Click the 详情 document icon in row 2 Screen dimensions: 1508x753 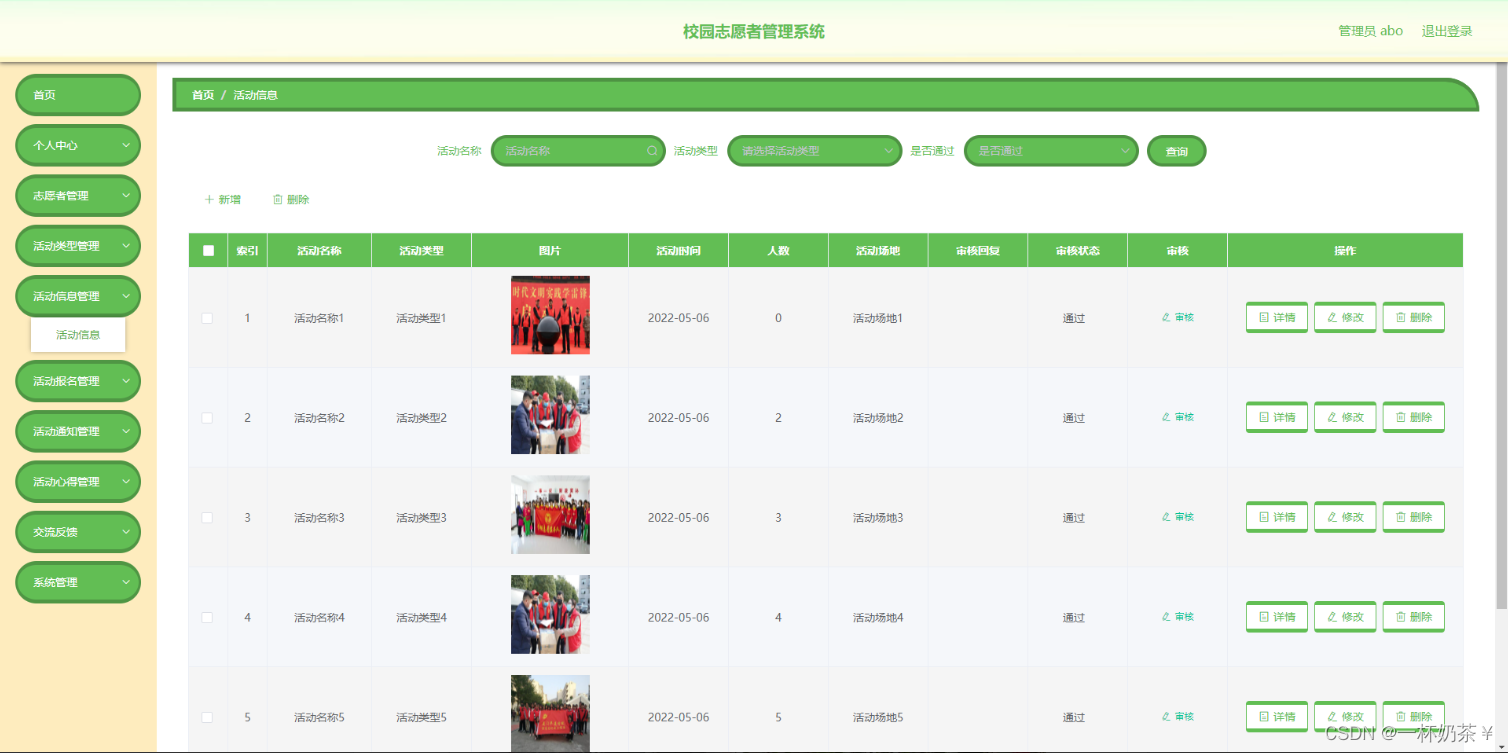point(1264,417)
